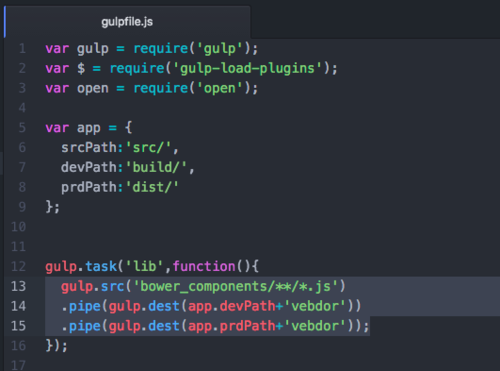The image size is (500, 371).
Task: Click app.devPath on line 14
Action: pyautogui.click(x=232, y=306)
